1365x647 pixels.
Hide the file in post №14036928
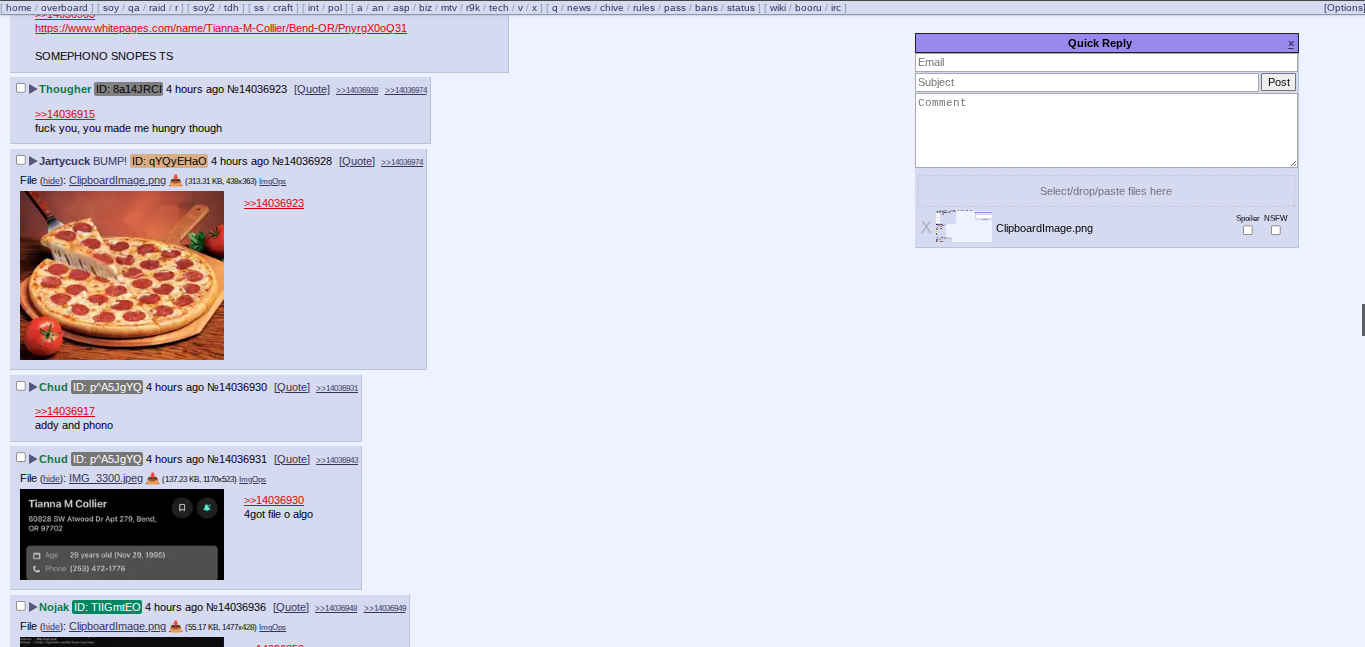[x=51, y=181]
